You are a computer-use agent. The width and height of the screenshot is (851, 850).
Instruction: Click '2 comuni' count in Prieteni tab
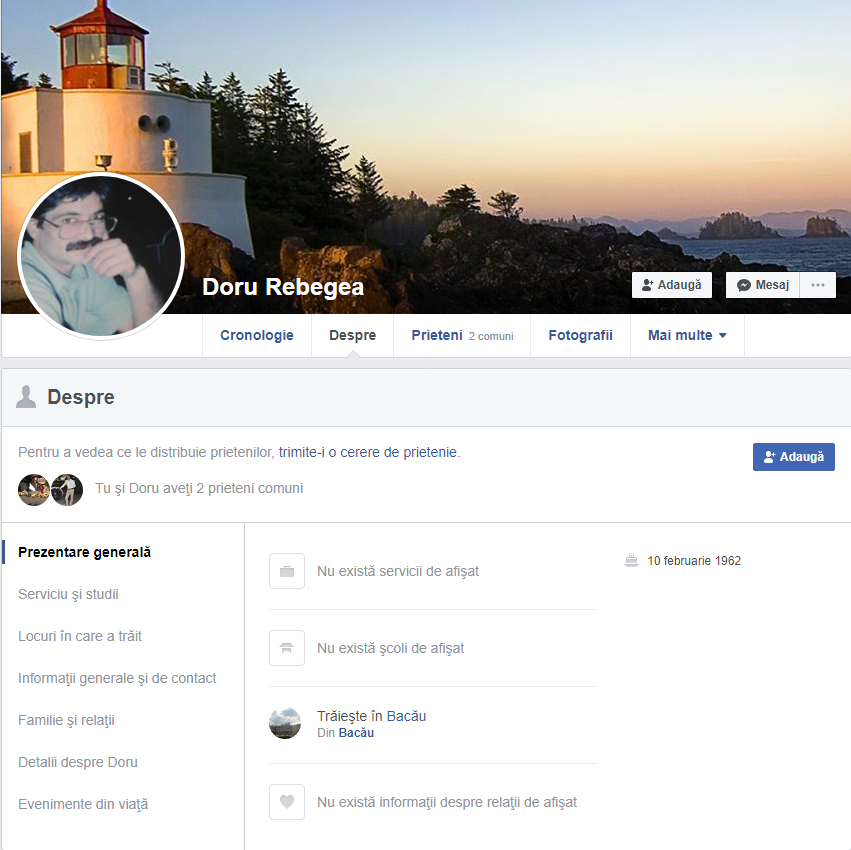[x=491, y=336]
